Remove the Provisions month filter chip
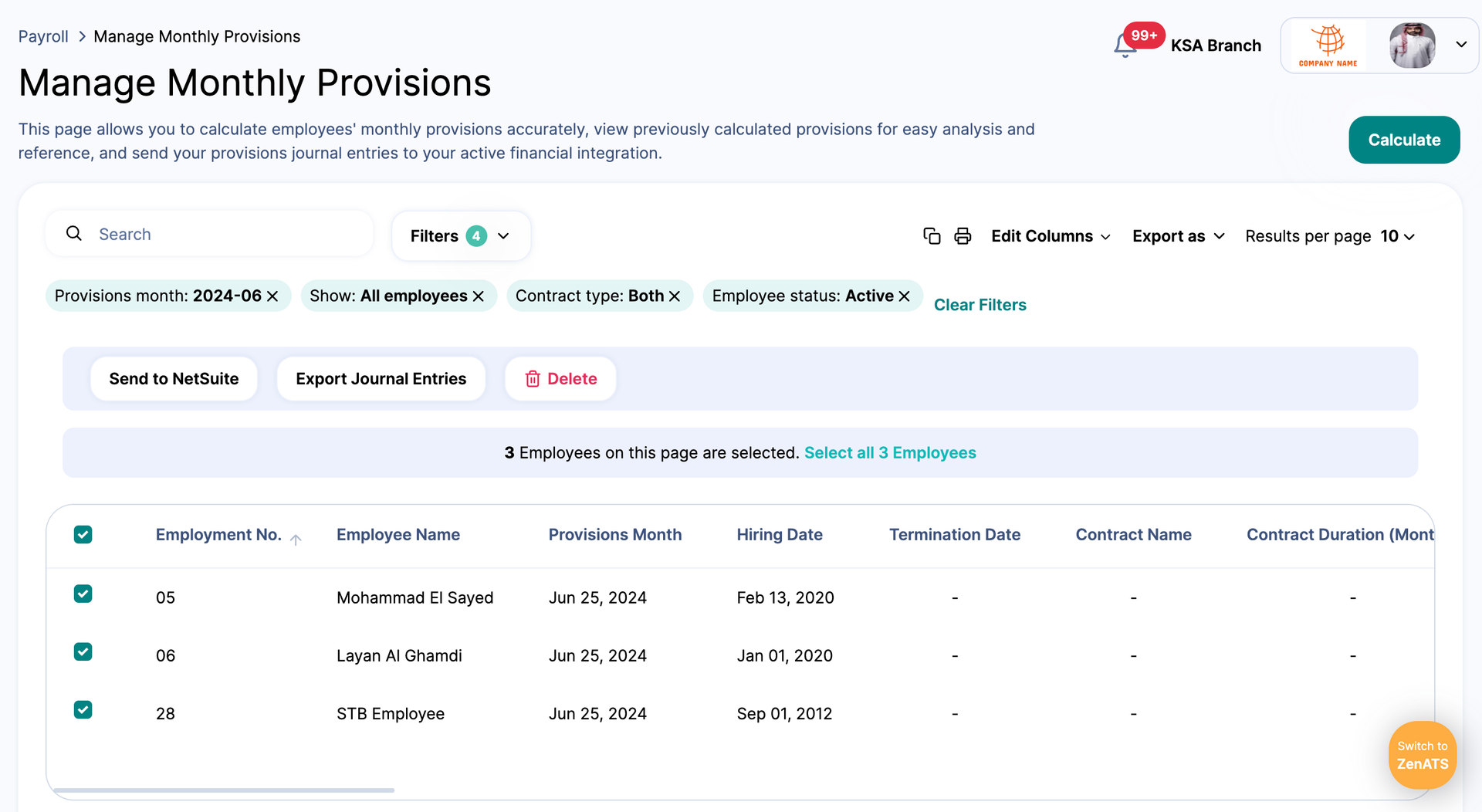This screenshot has width=1482, height=812. coord(272,296)
